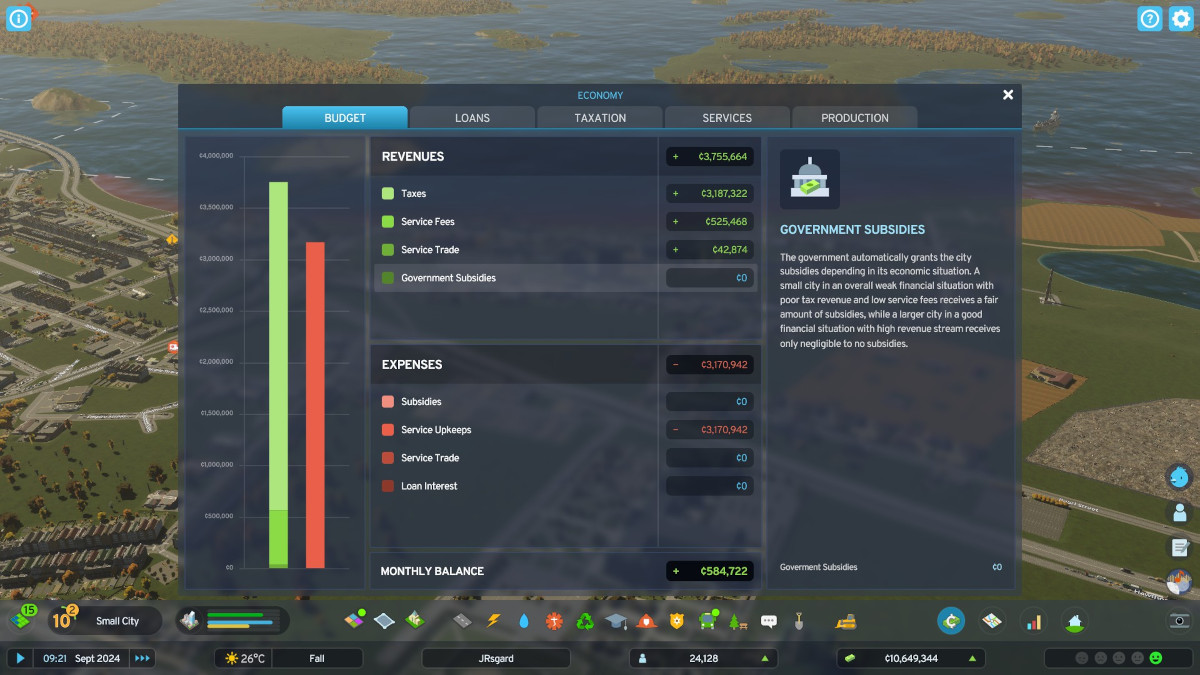Open the Production tab
The height and width of the screenshot is (675, 1200).
(x=854, y=118)
